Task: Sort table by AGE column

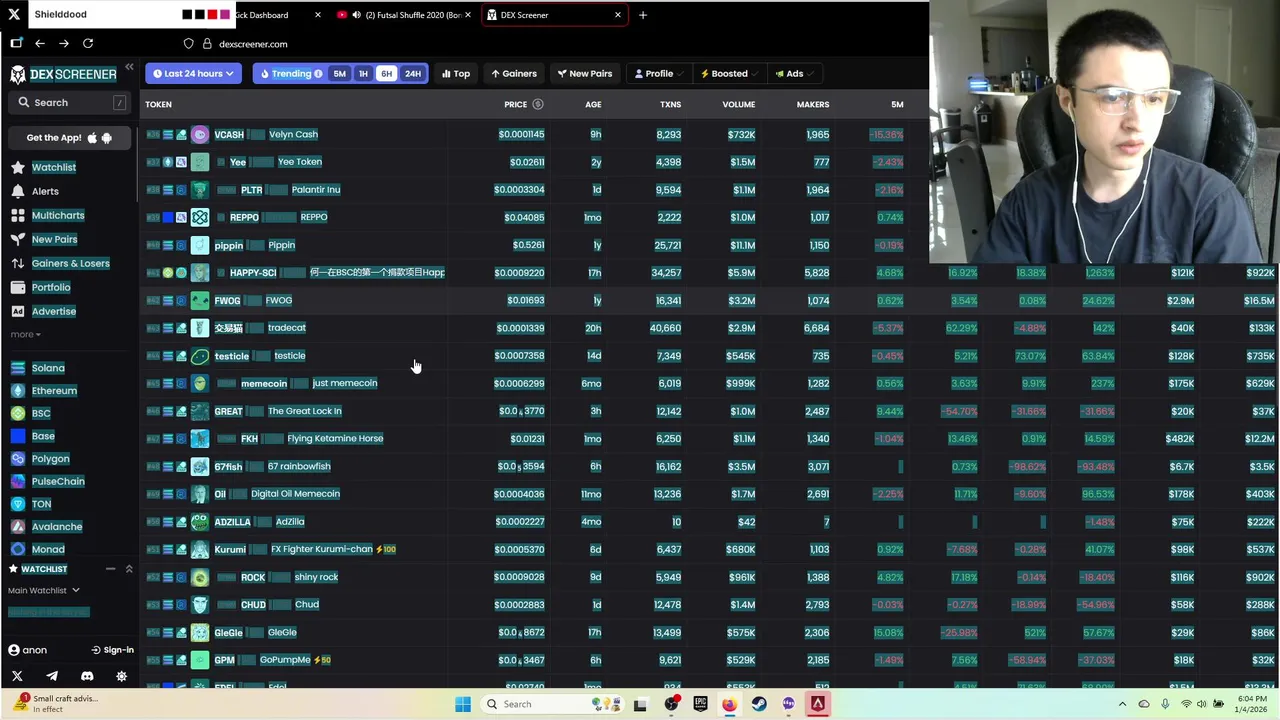Action: pos(593,104)
